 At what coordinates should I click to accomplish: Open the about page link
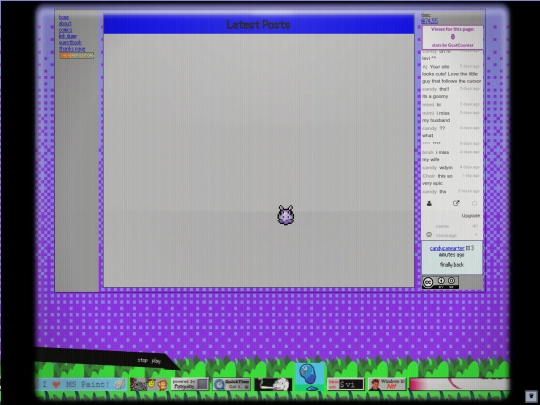click(65, 23)
